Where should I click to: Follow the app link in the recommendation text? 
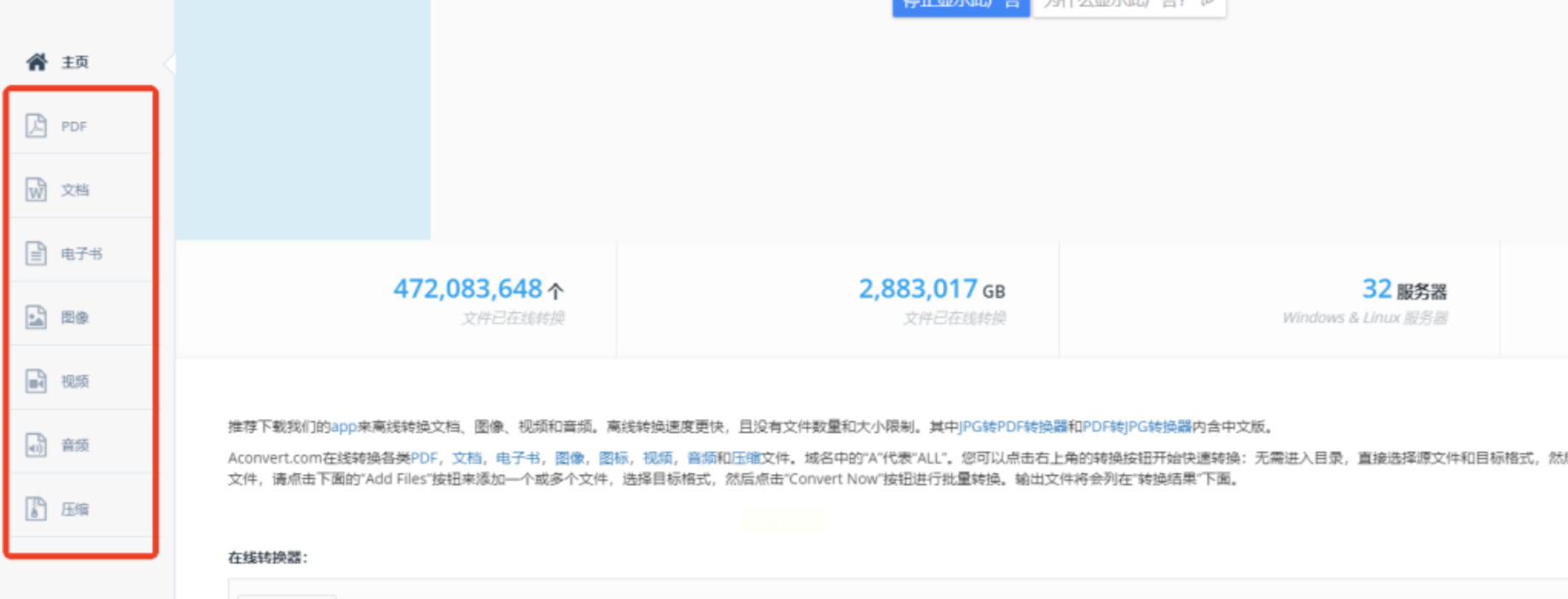click(344, 427)
